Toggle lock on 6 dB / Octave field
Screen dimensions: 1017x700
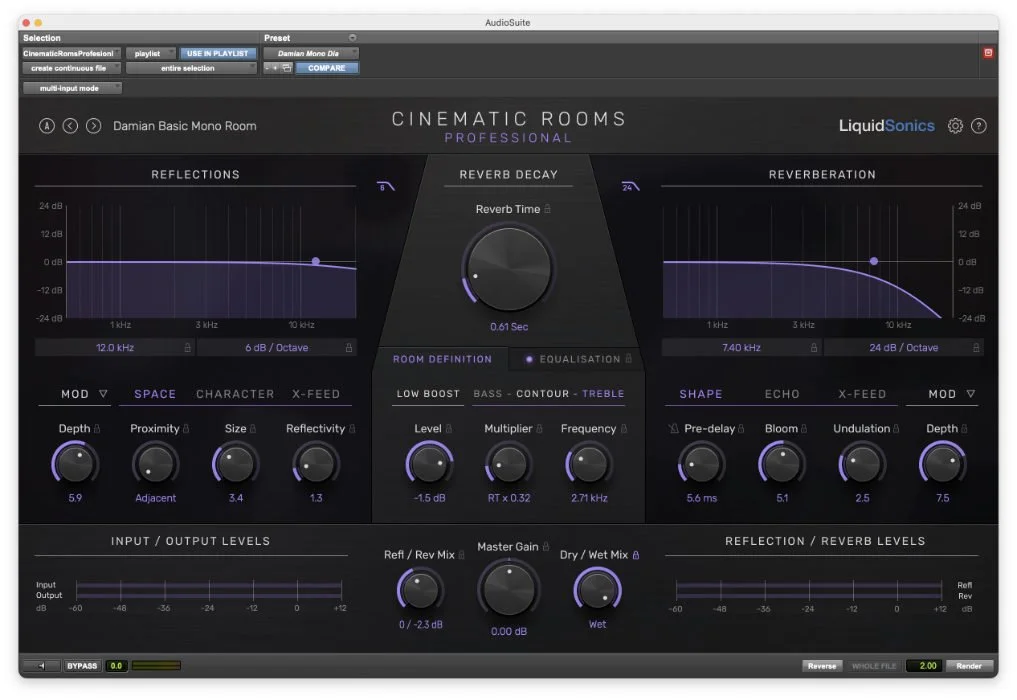point(349,348)
